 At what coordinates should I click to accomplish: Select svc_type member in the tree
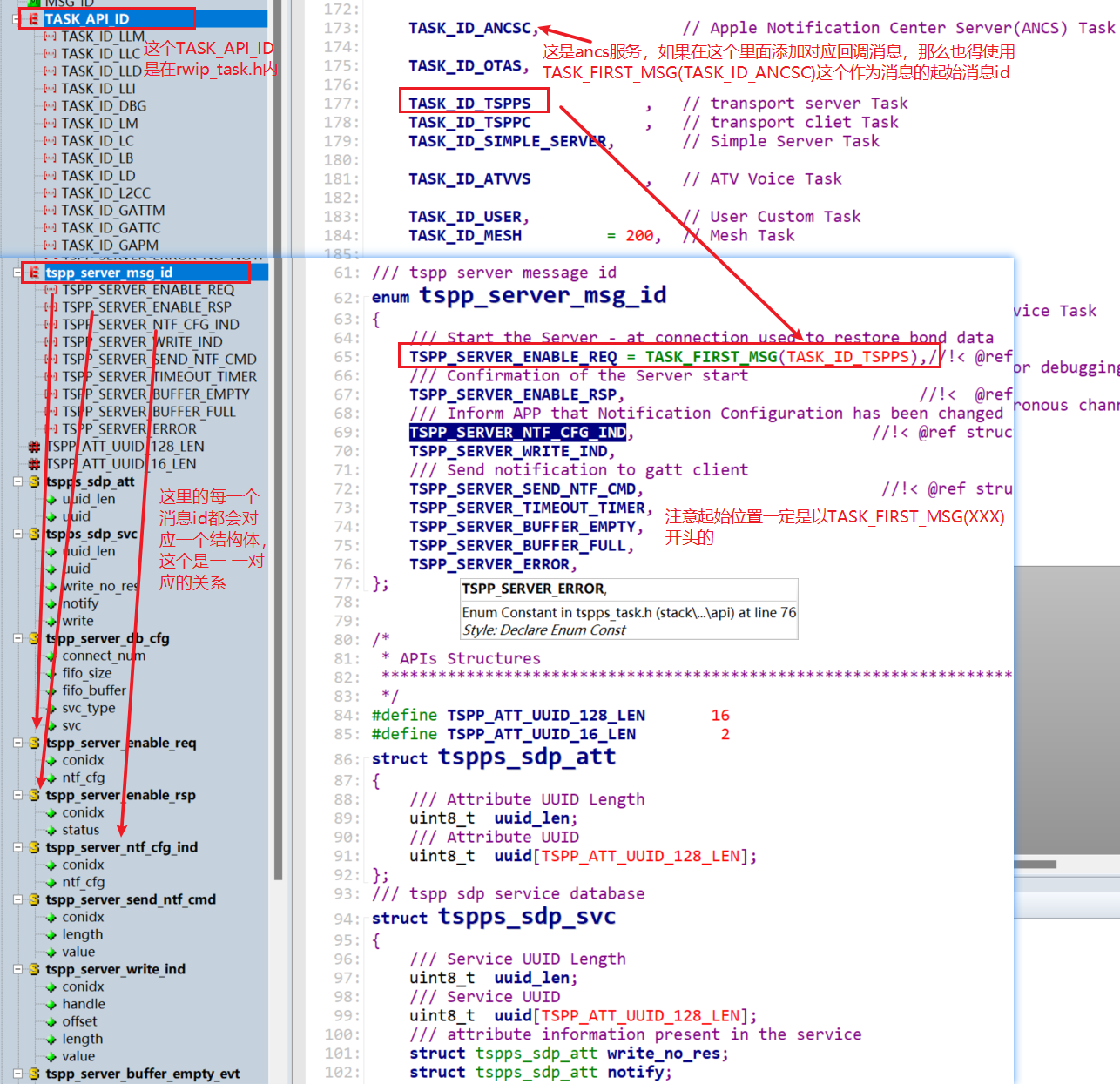pyautogui.click(x=89, y=708)
